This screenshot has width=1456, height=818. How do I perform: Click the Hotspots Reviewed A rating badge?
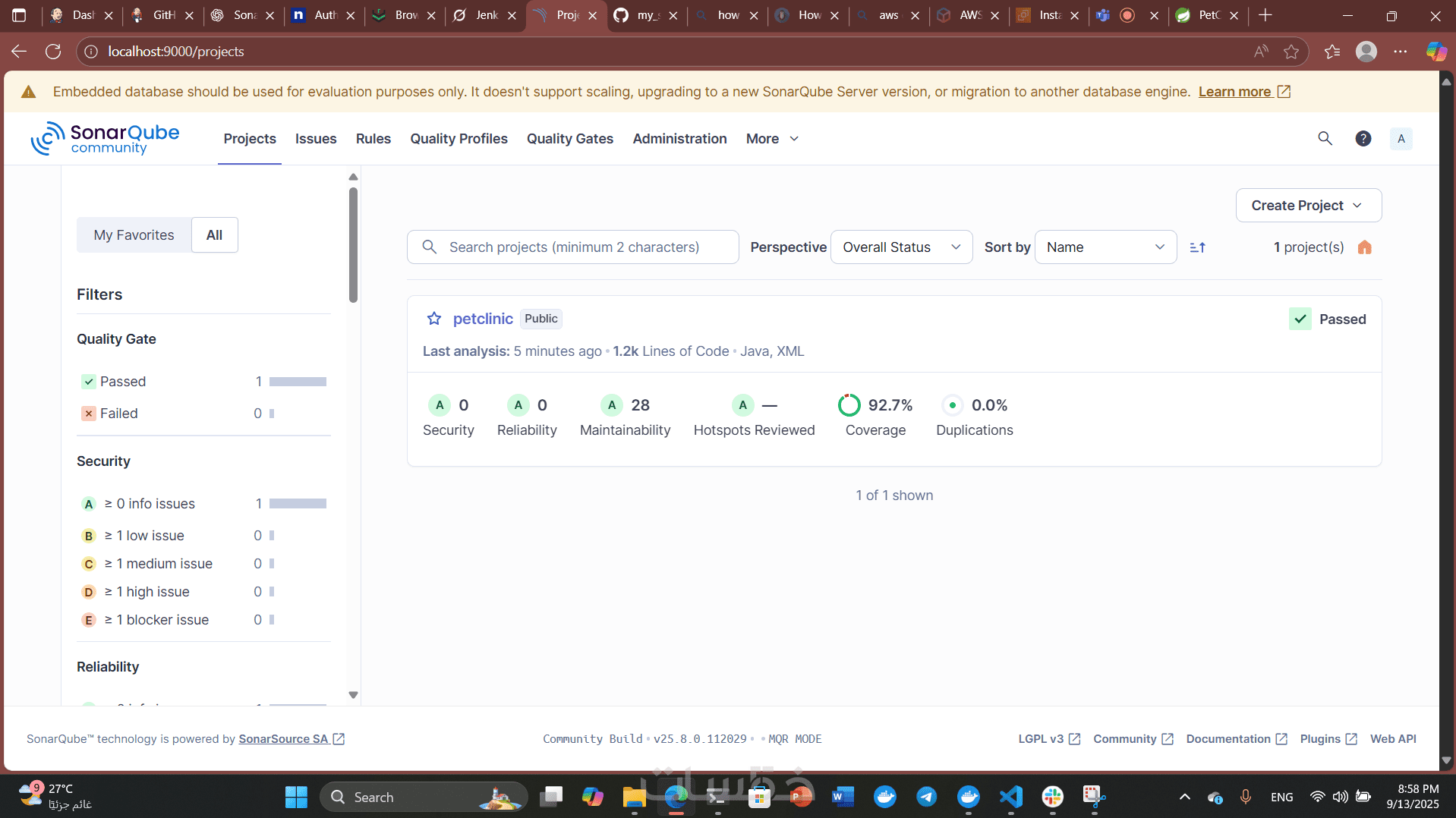point(743,405)
